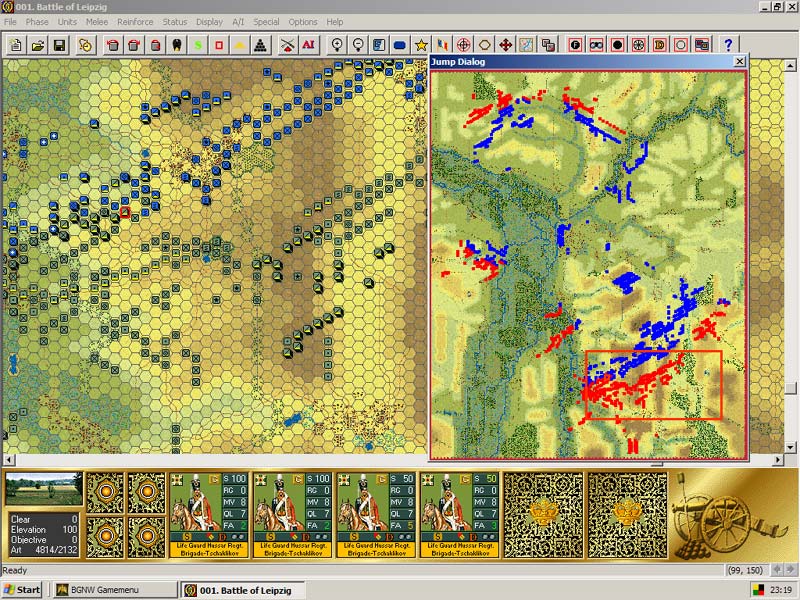This screenshot has height=600, width=800.
Task: Open the Help menu
Action: 335,22
